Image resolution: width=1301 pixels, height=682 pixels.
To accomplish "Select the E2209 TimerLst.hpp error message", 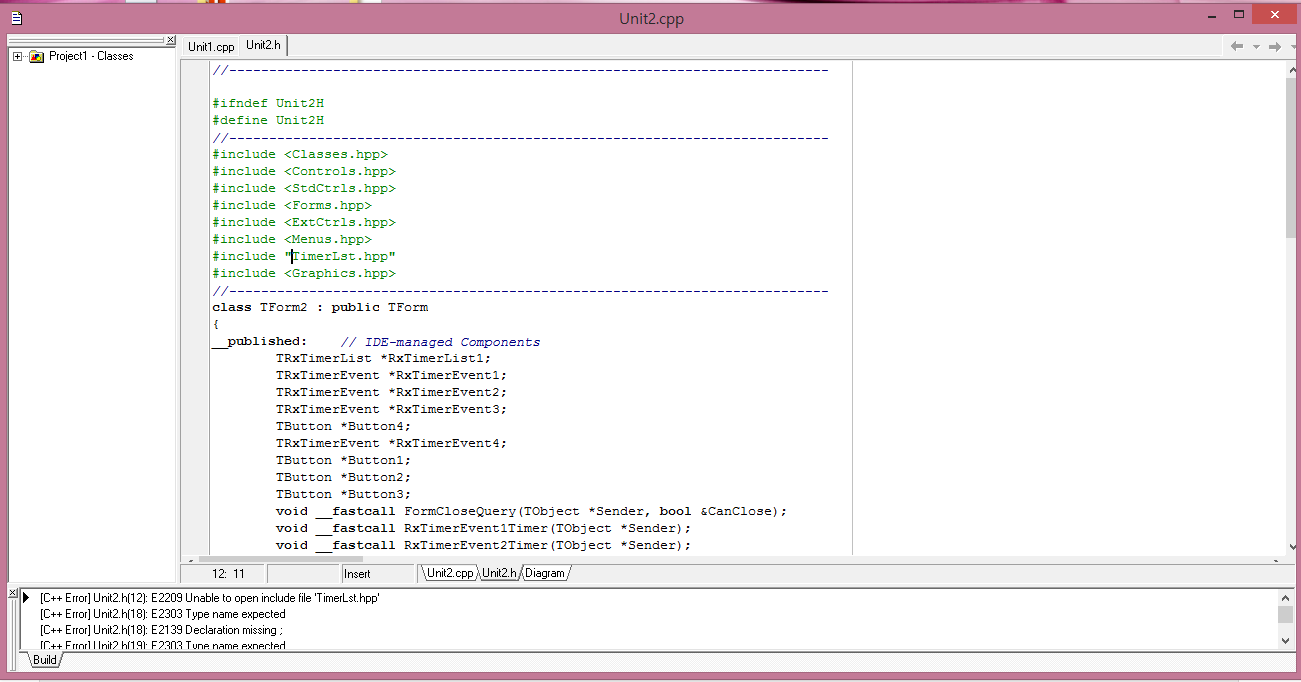I will 210,597.
